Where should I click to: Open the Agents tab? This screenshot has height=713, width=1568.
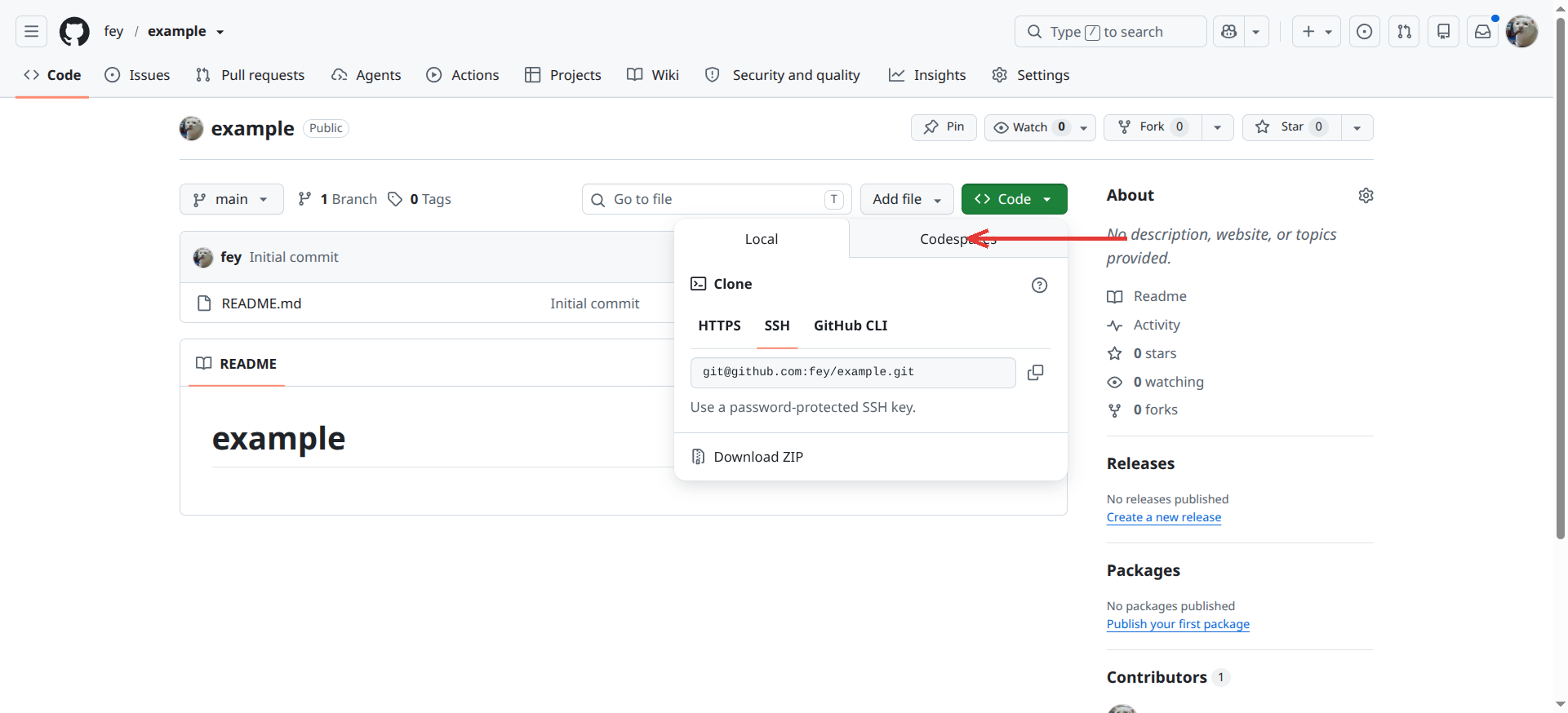(366, 75)
